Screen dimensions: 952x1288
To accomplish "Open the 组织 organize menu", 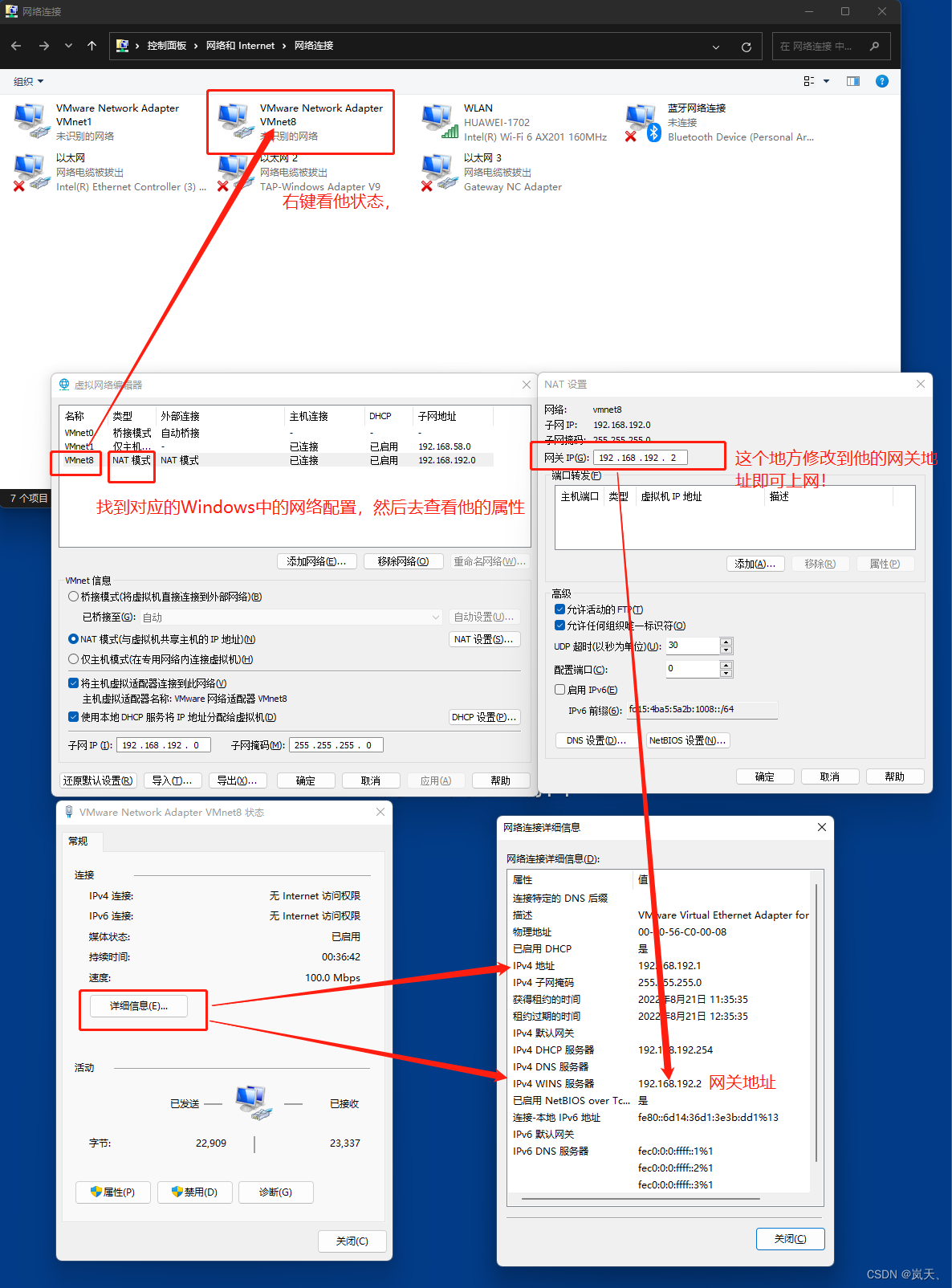I will (28, 81).
